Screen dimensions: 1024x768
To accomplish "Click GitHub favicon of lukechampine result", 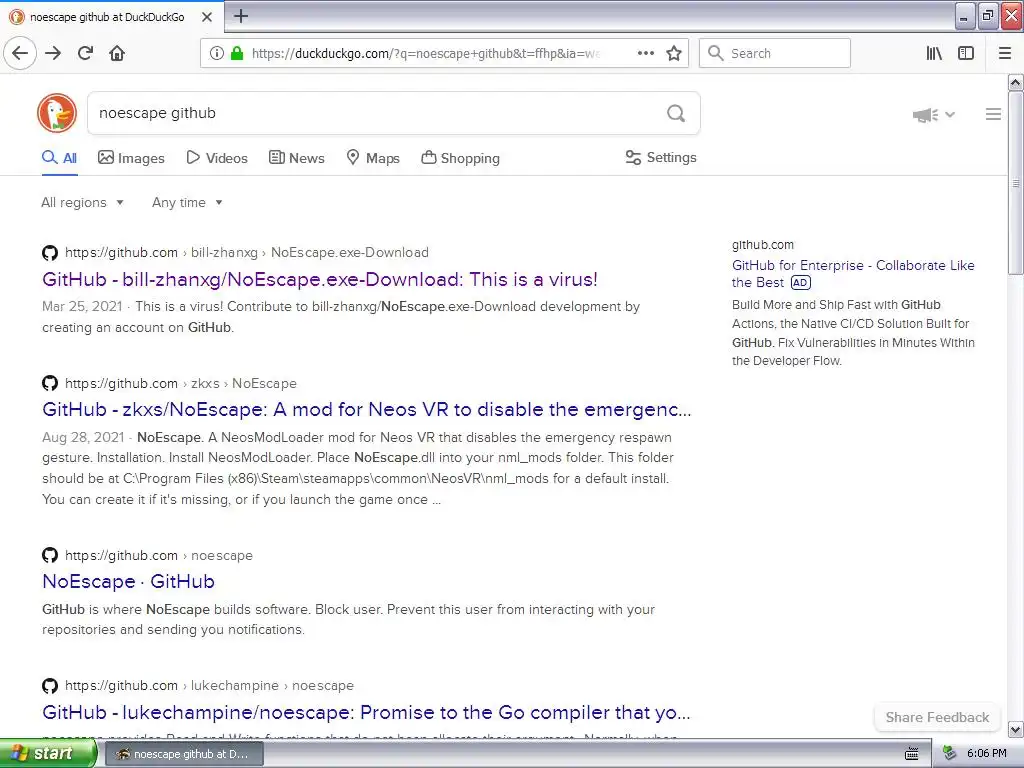I will pos(50,686).
